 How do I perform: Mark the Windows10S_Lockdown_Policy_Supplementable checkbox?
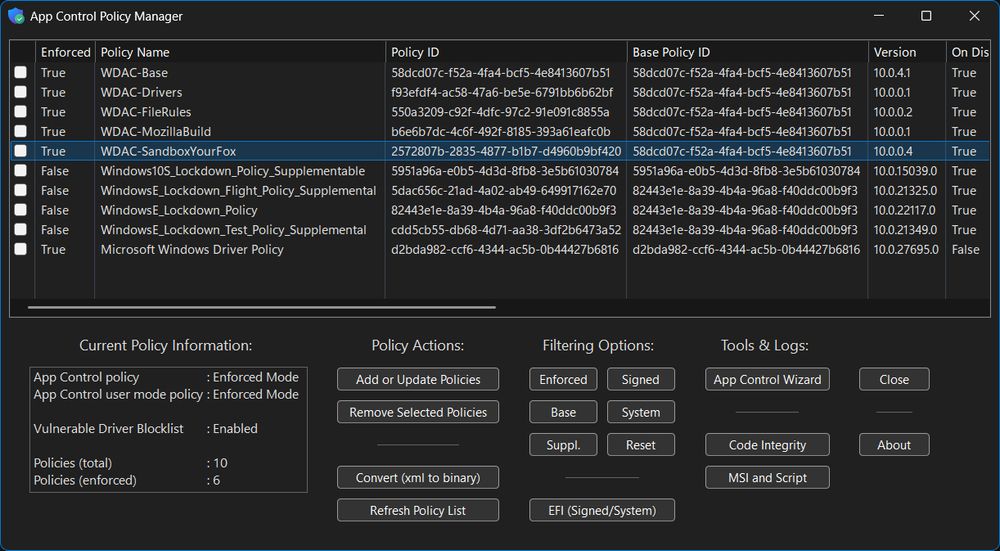pyautogui.click(x=20, y=170)
